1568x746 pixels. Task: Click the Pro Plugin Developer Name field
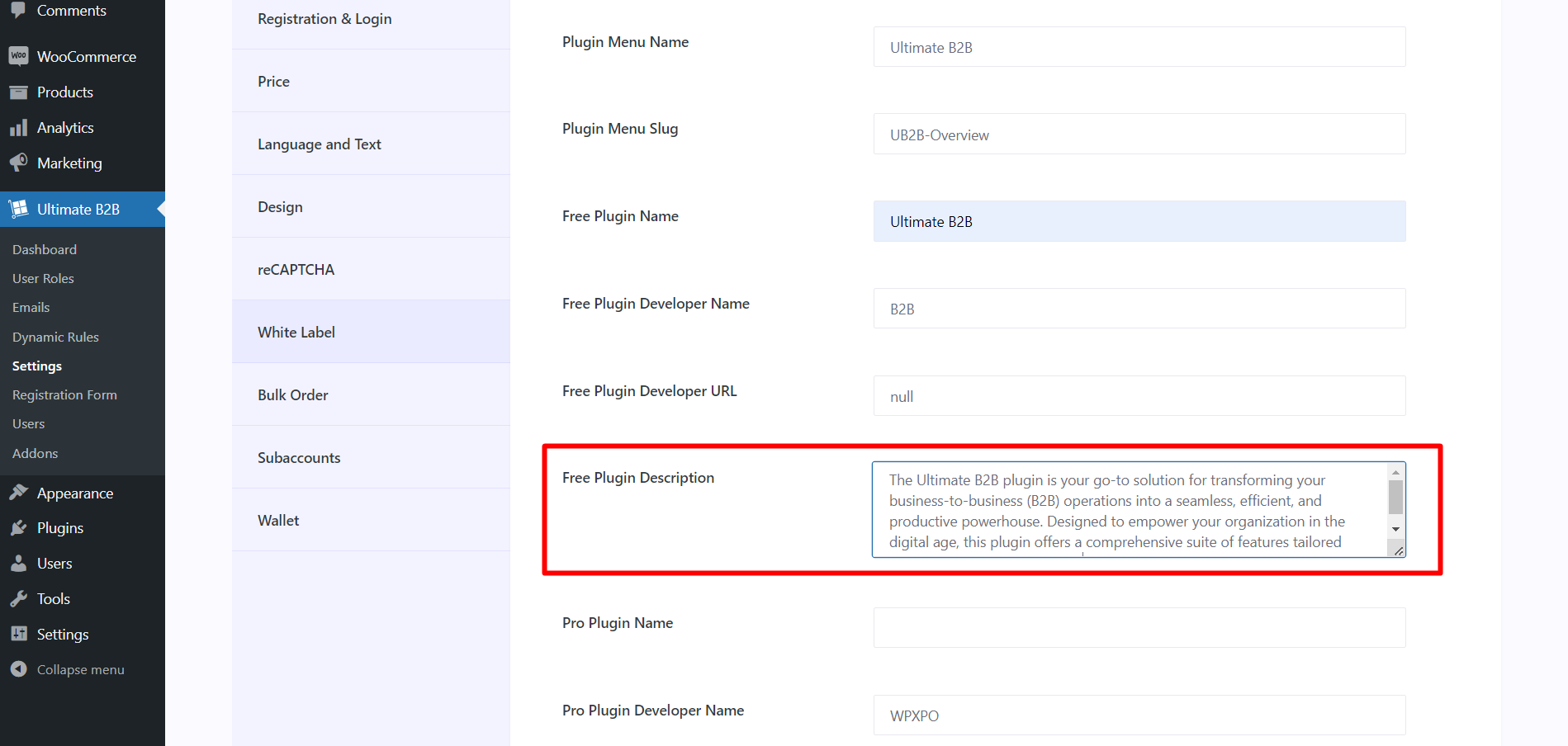(1139, 715)
